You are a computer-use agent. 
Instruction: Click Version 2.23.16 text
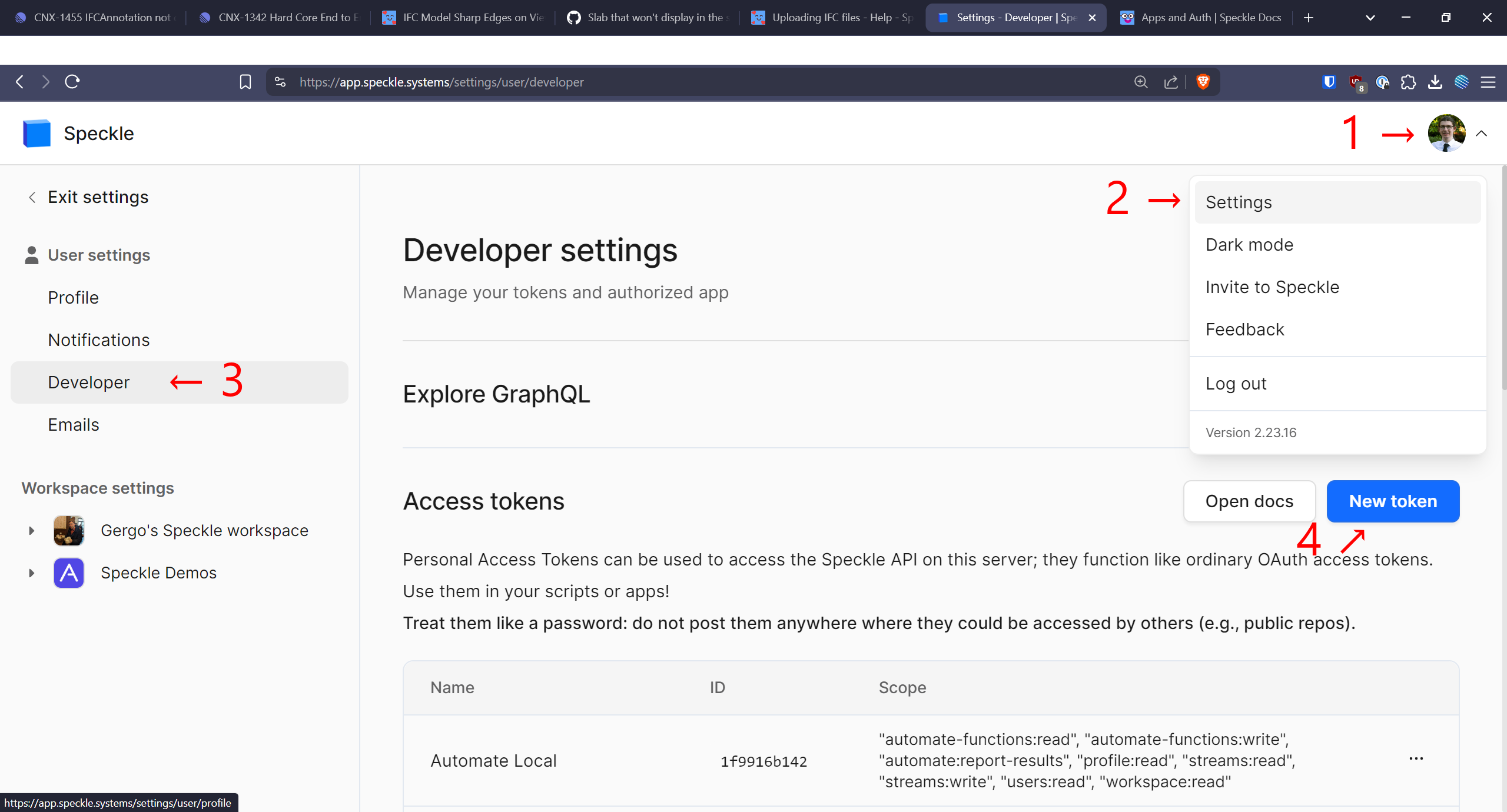click(1251, 432)
